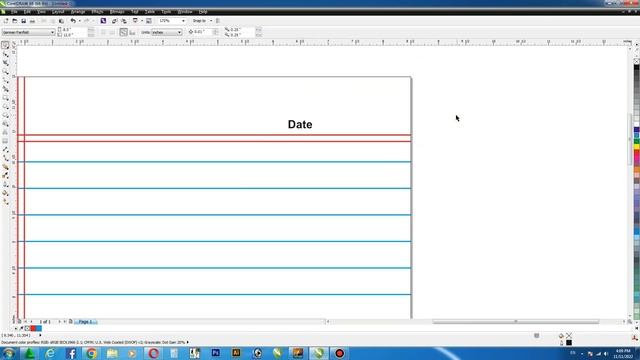
Task: Select the Polygon tool
Action: pos(5,115)
